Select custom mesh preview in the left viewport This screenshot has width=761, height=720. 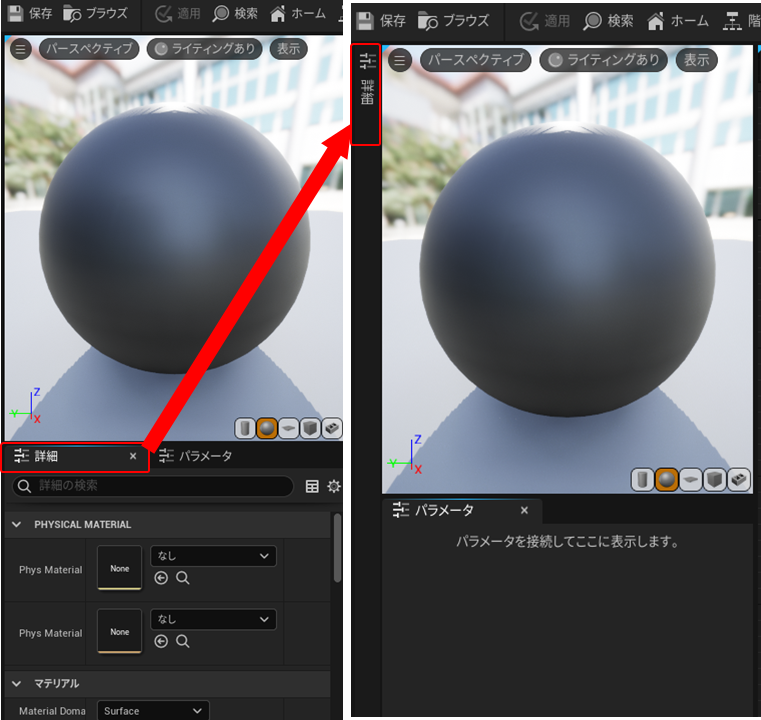[x=332, y=428]
